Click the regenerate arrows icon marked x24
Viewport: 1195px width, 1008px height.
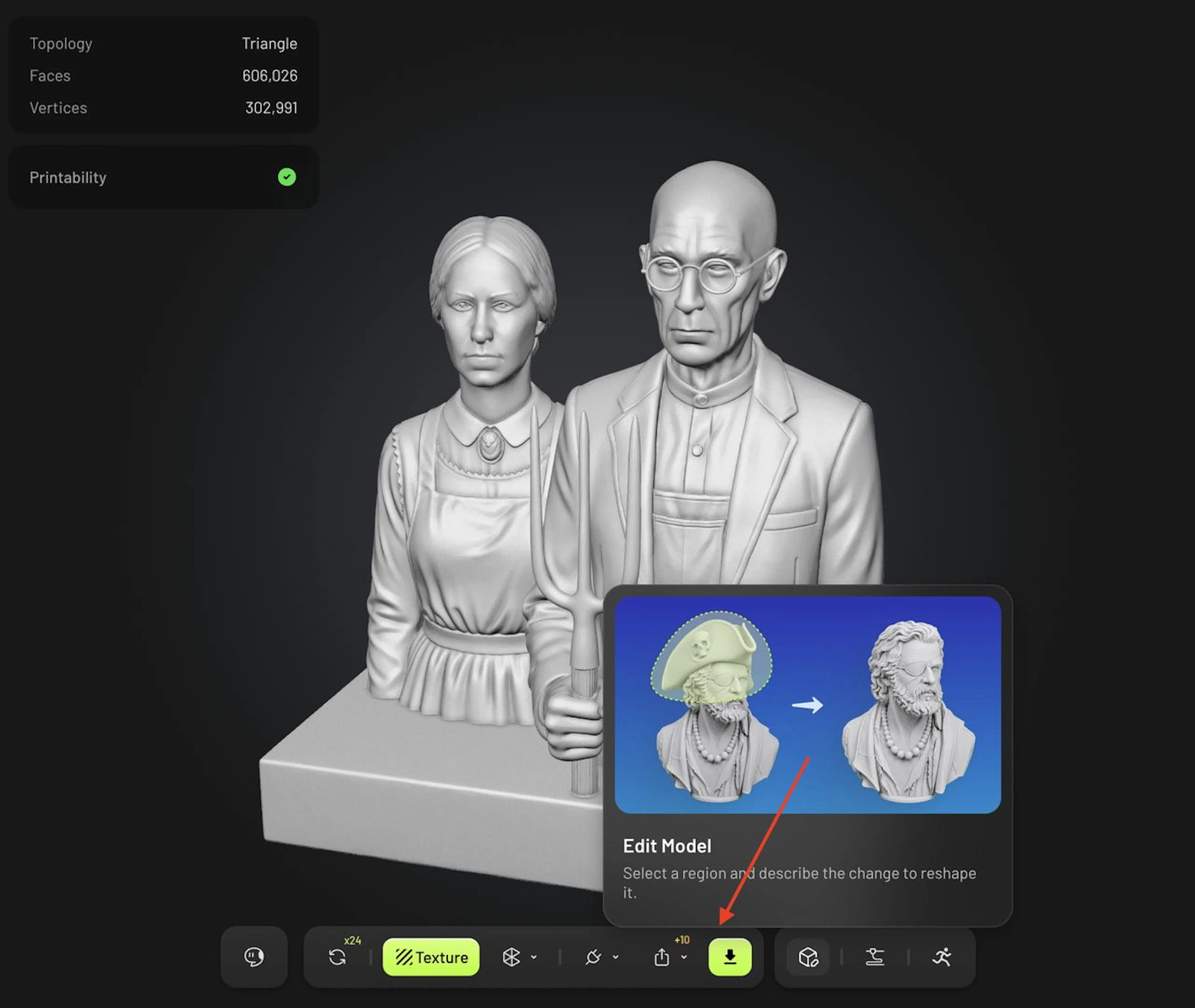point(337,957)
